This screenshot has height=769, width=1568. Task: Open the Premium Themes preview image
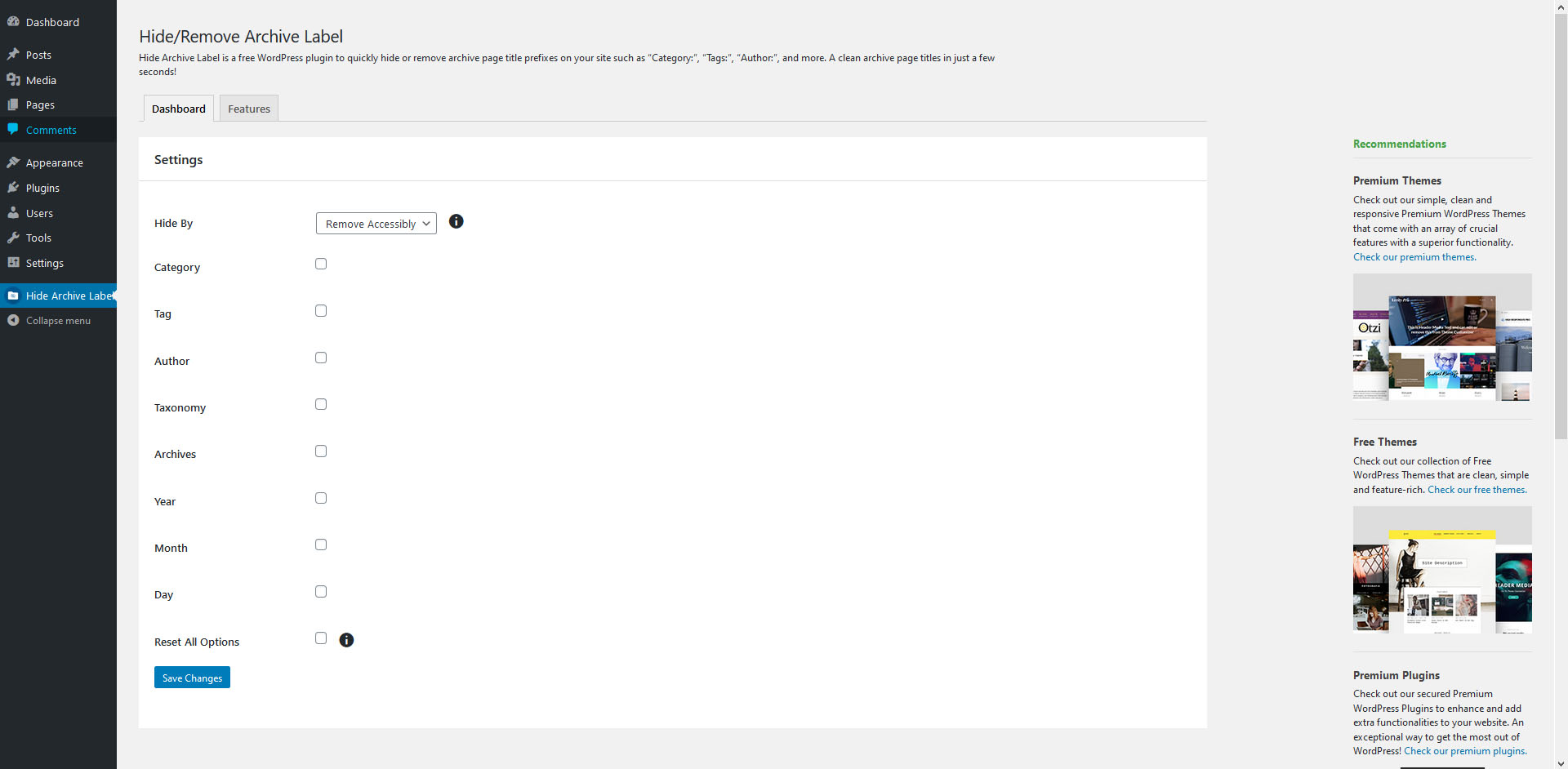(x=1442, y=337)
